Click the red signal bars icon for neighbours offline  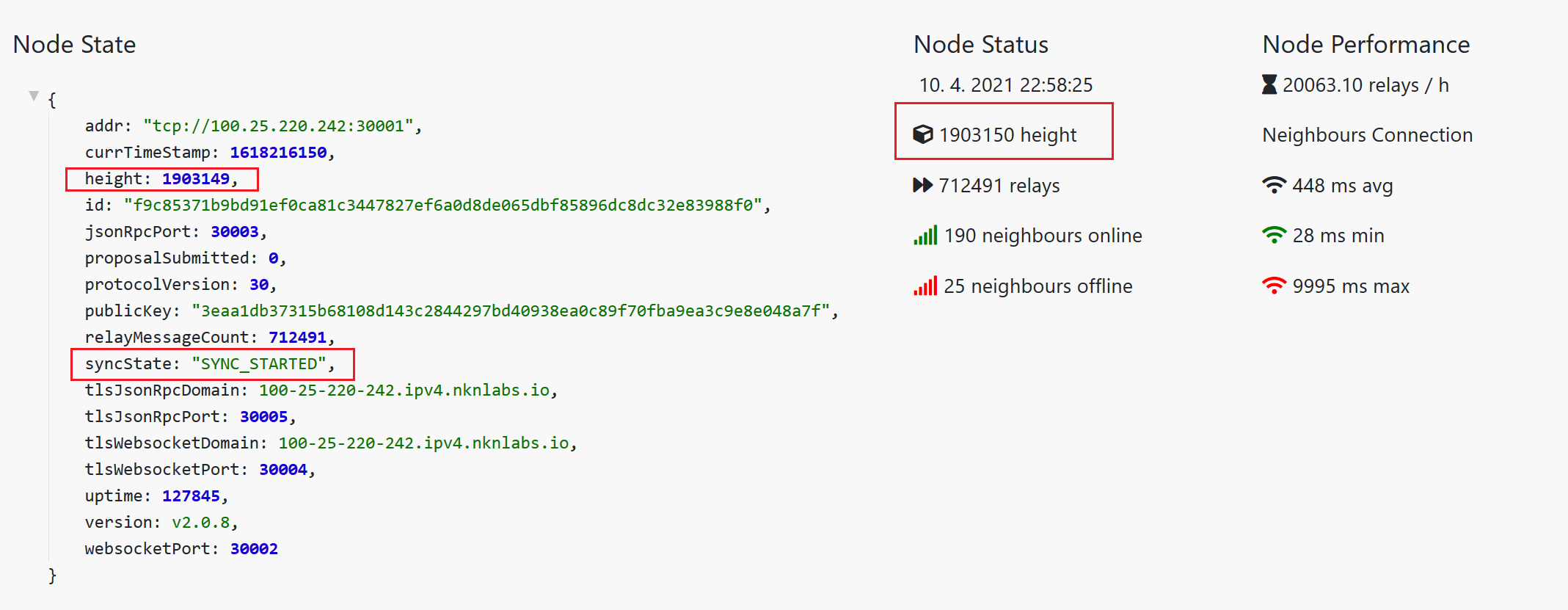925,286
